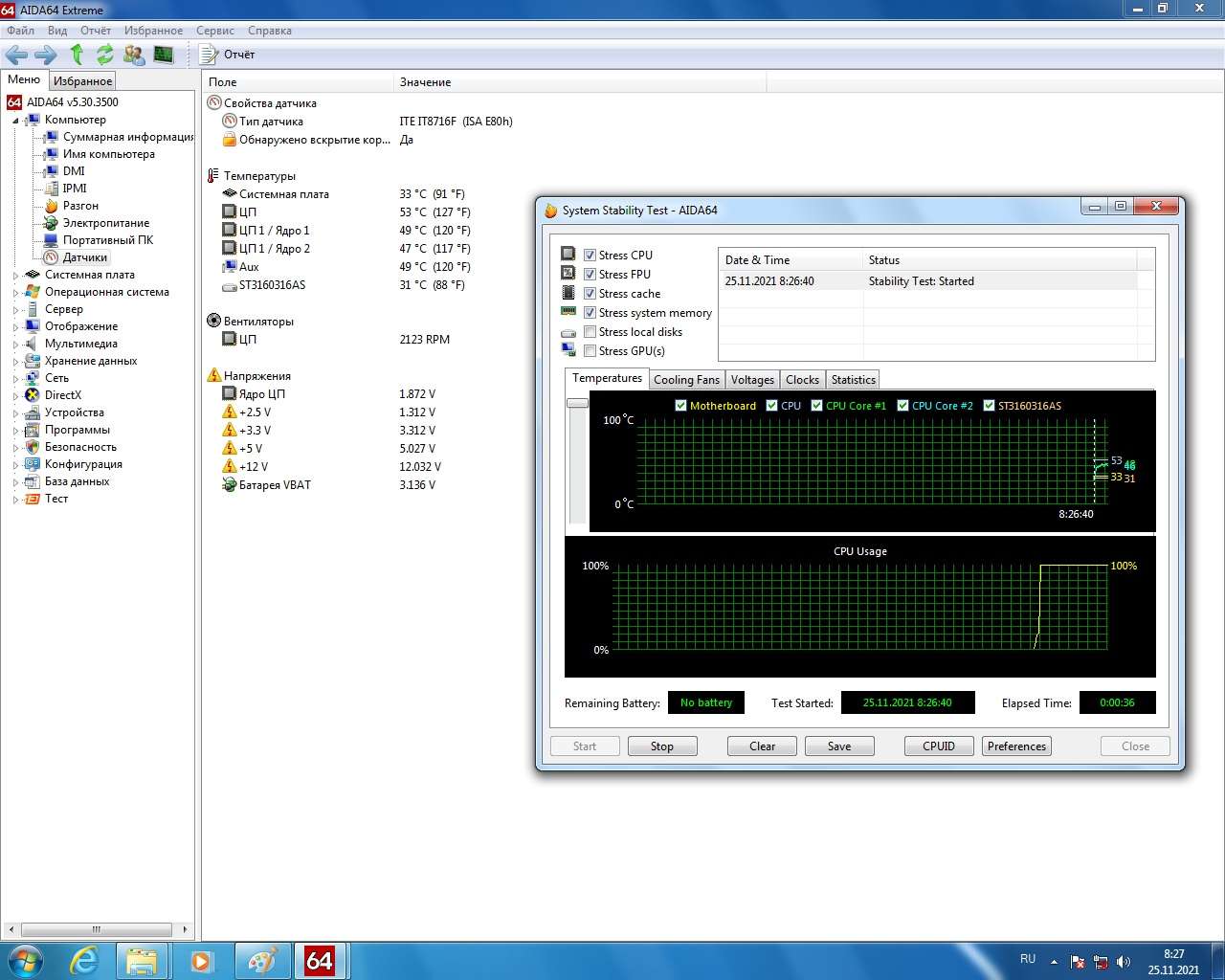Enable the Stress GPU(s) checkbox
This screenshot has width=1225, height=980.
(x=590, y=351)
